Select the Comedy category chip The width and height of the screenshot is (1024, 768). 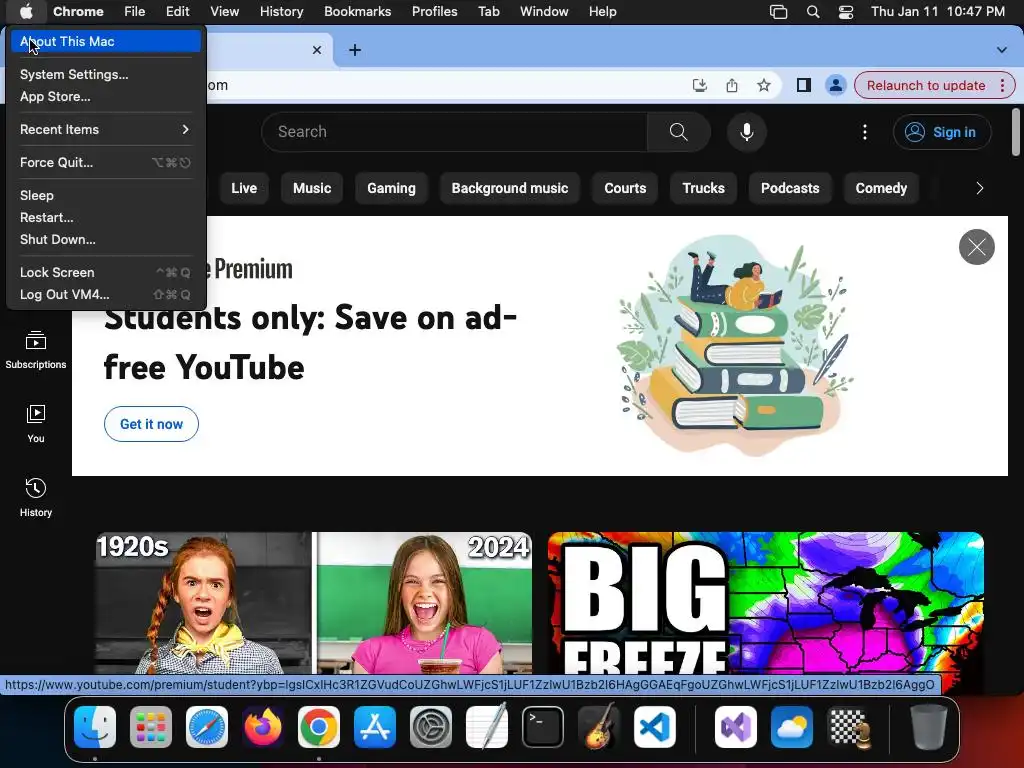point(881,188)
